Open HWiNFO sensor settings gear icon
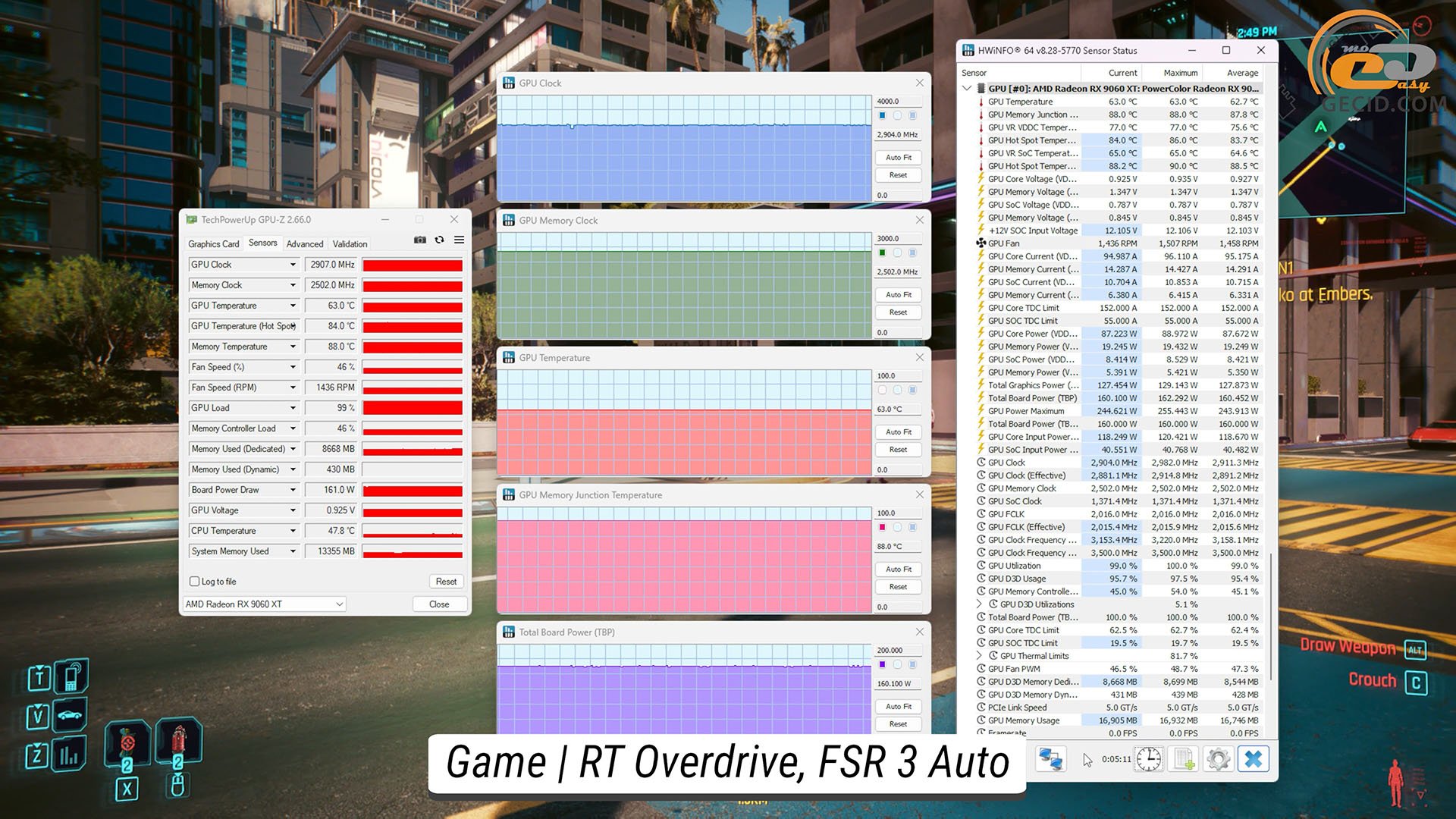The width and height of the screenshot is (1456, 819). tap(1219, 759)
